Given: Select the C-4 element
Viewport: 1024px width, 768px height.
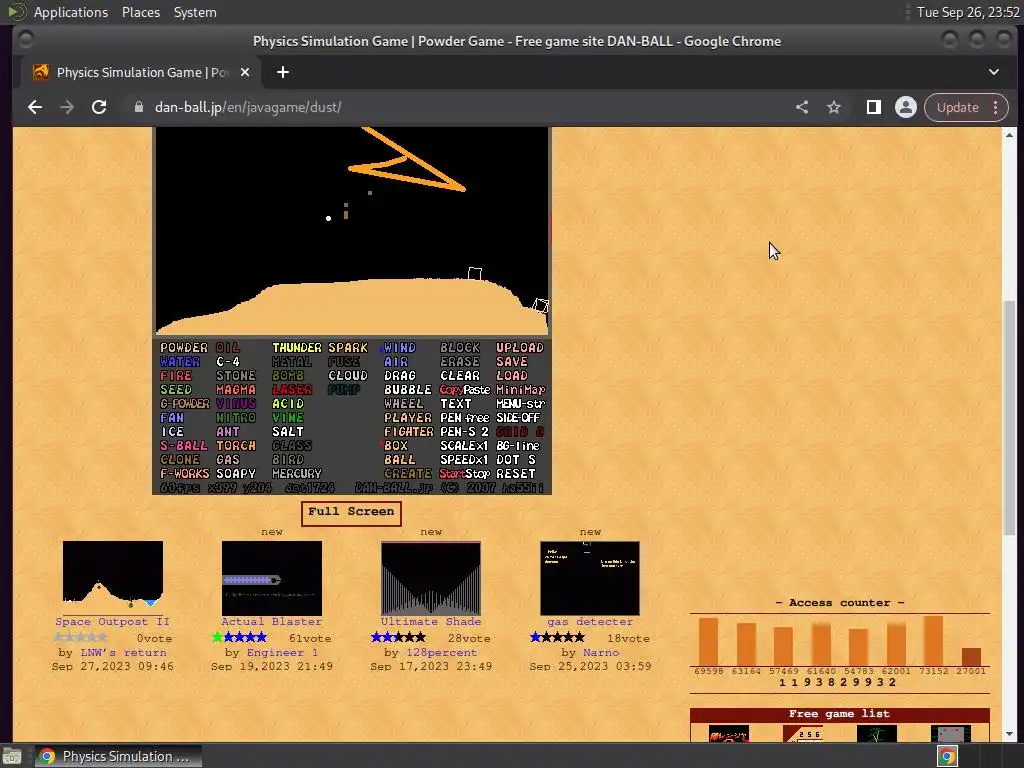Looking at the screenshot, I should pyautogui.click(x=228, y=362).
